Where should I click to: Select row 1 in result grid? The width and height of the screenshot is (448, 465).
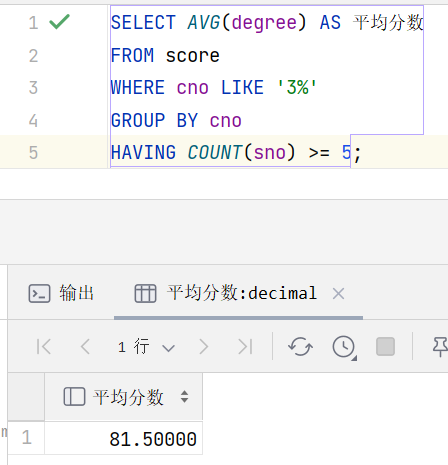point(26,438)
